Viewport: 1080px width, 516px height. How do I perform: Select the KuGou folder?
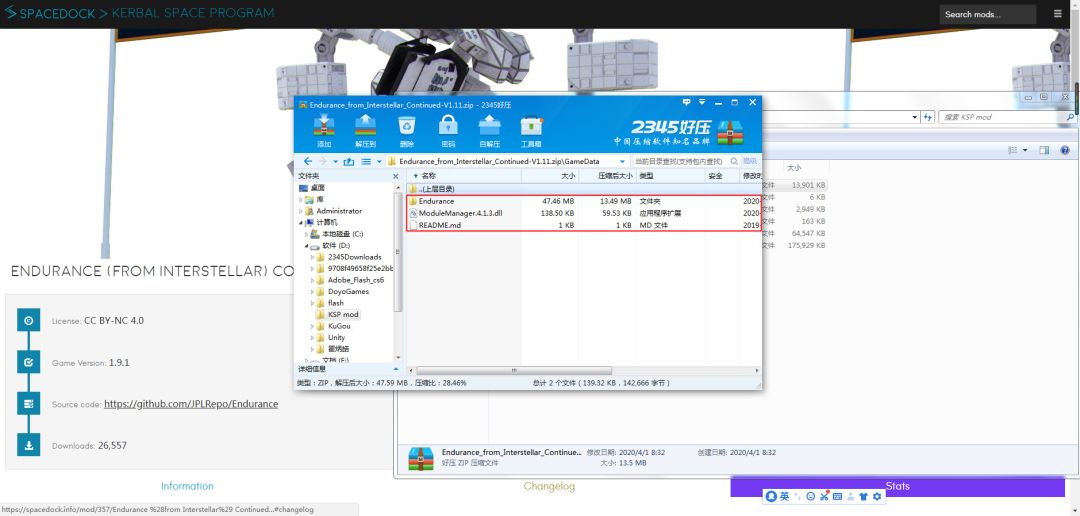click(x=333, y=326)
